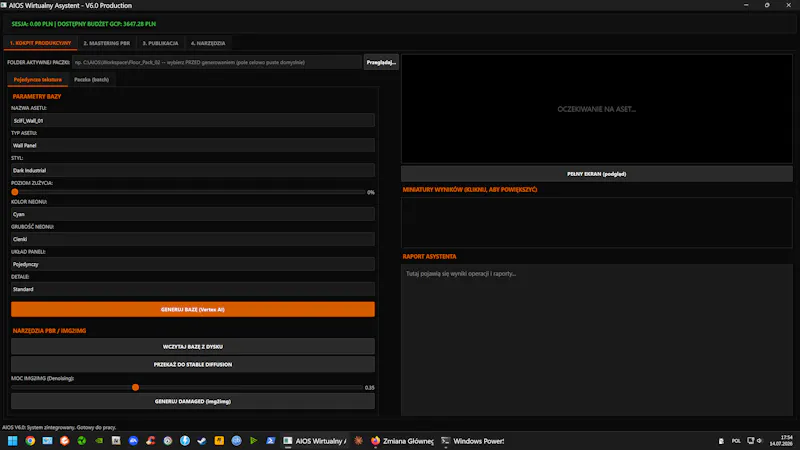This screenshot has width=800, height=450.
Task: Select the Paczka (batch) sub-tab
Action: [91, 80]
